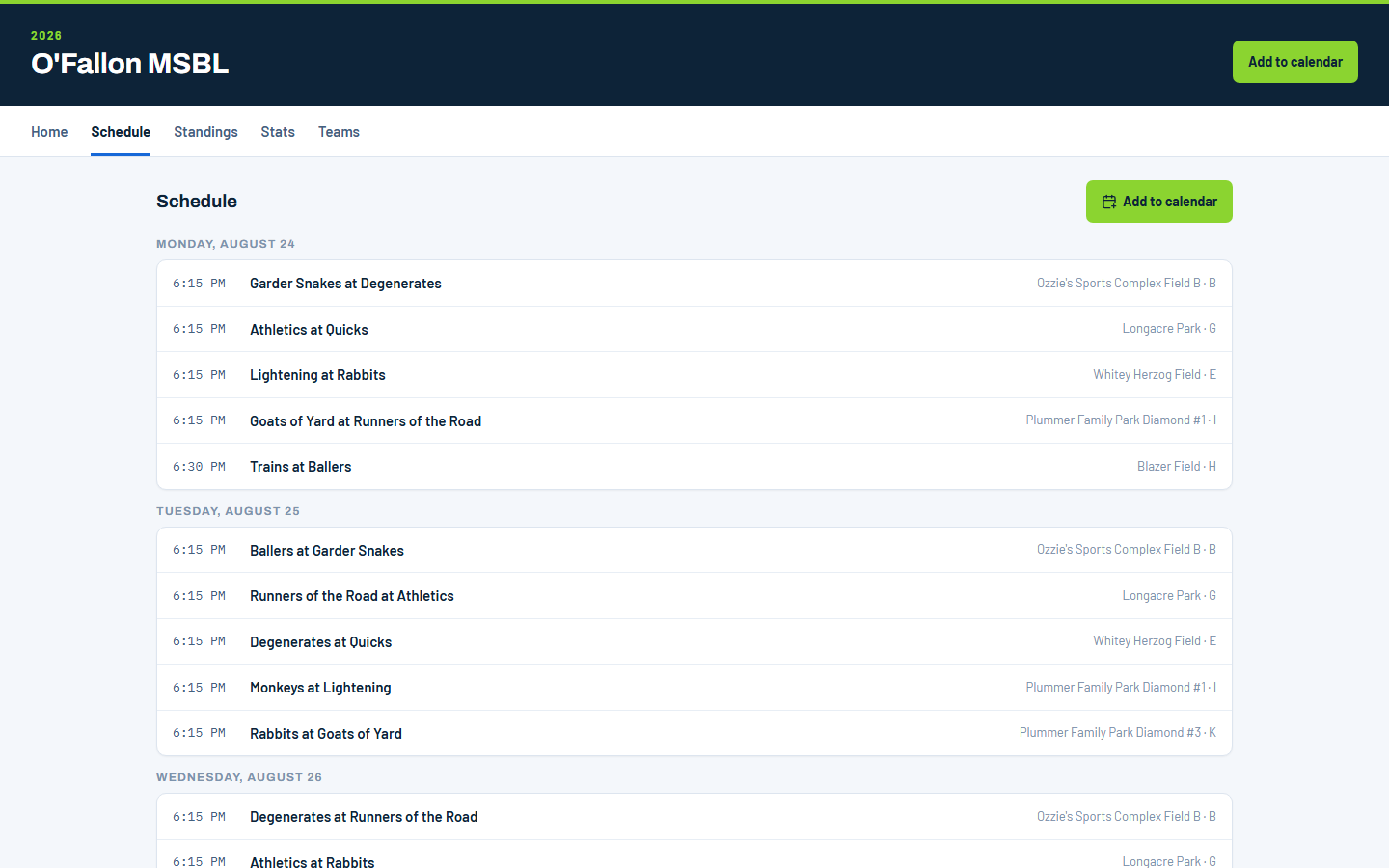Click the 2026 season label
This screenshot has height=868, width=1389.
click(46, 36)
